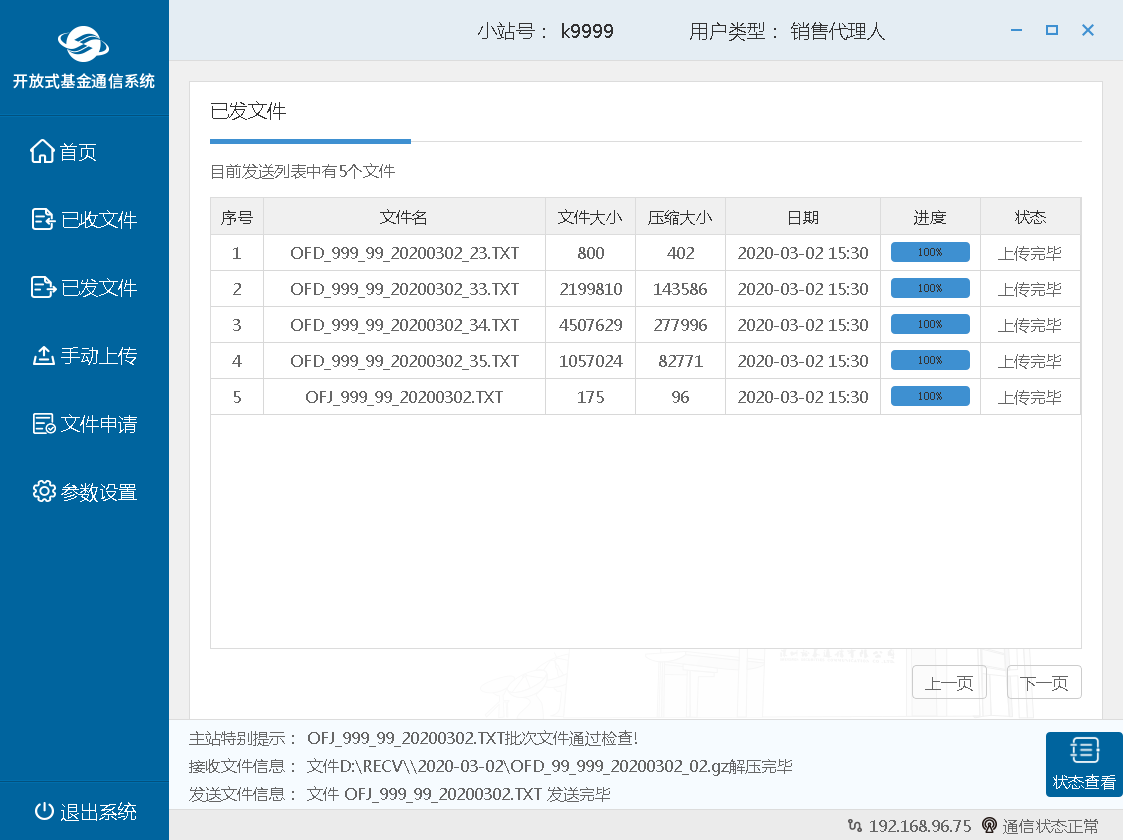
Task: Maximize the application window
Action: pos(1051,30)
